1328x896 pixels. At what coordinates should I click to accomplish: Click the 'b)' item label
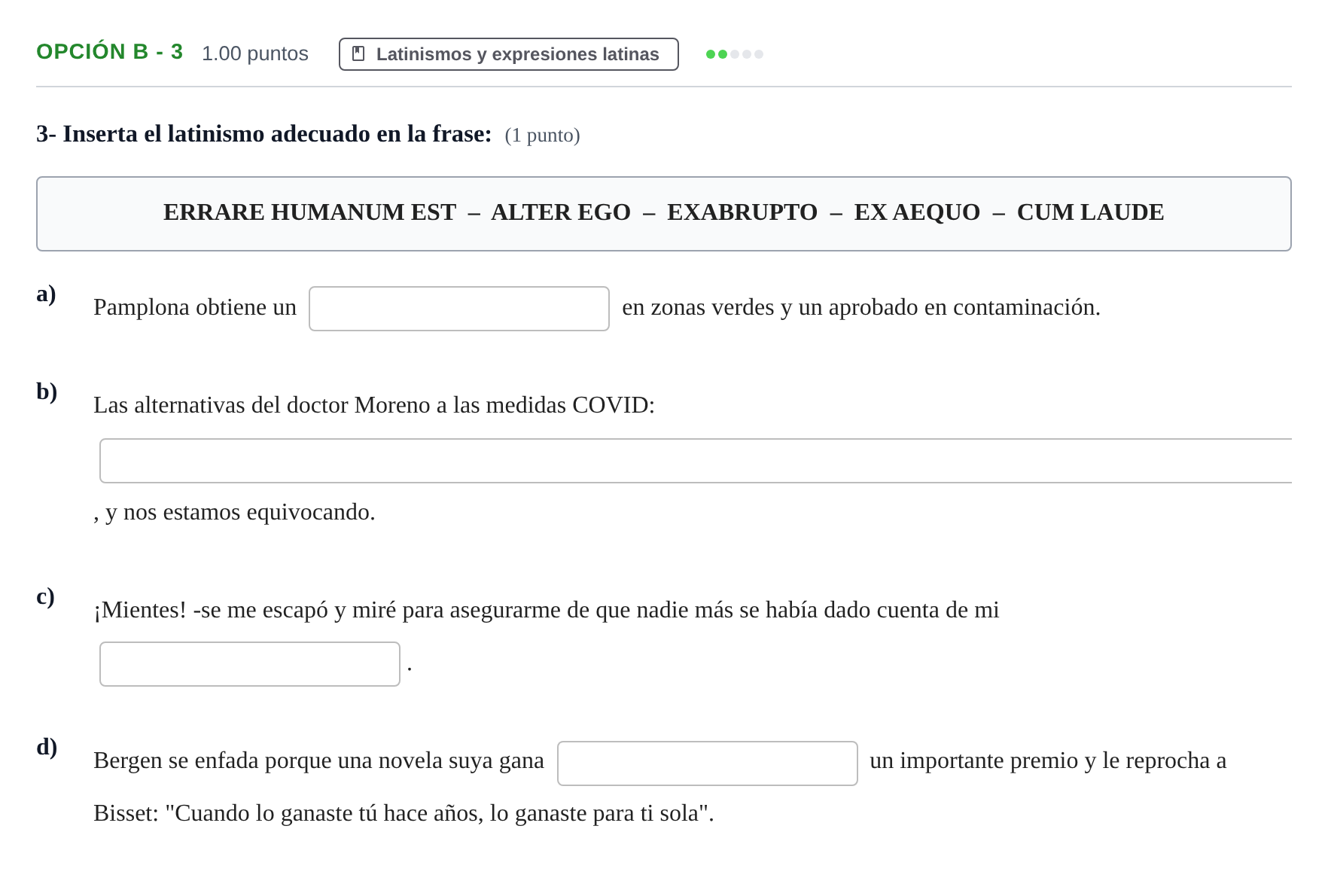pos(47,392)
